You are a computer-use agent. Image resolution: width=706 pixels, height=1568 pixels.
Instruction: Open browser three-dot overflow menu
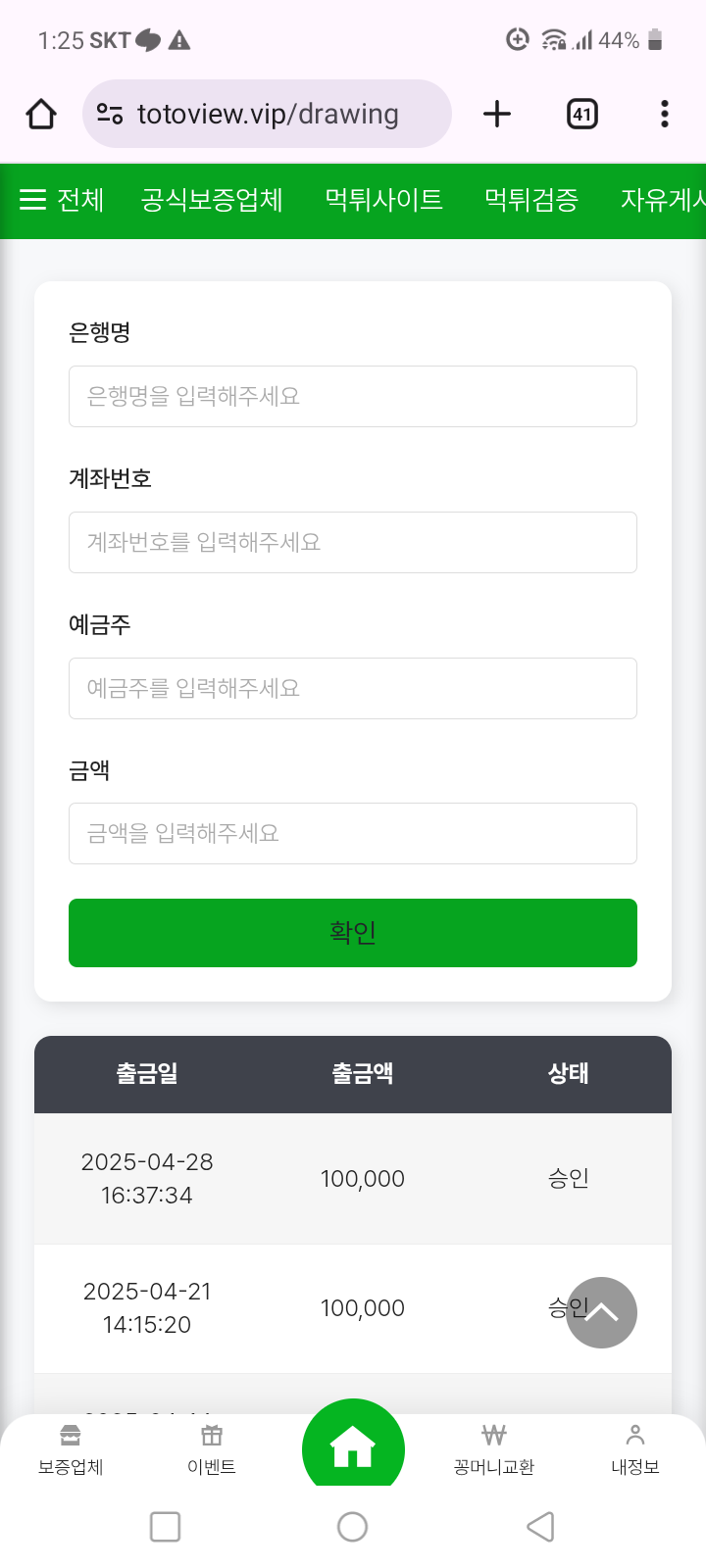pyautogui.click(x=665, y=115)
